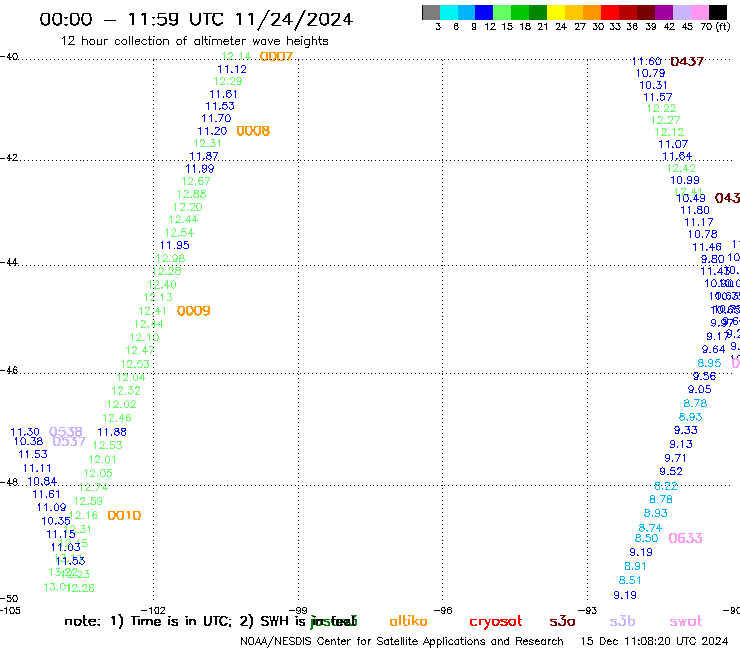Click the footer timestamp '15 Dec 11:08:20 UTC 2024'
The image size is (740, 650).
pos(654,641)
